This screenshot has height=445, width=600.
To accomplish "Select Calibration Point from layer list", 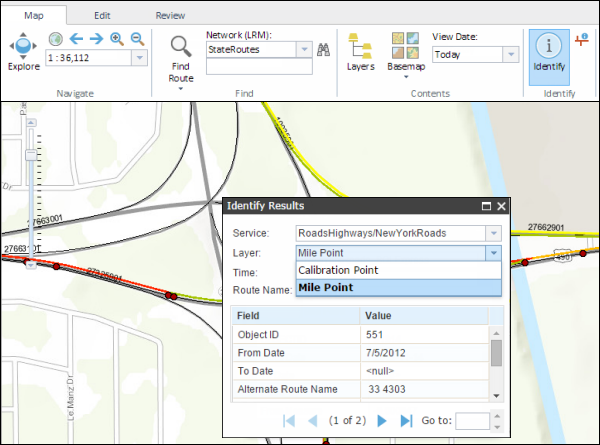I will pyautogui.click(x=338, y=270).
